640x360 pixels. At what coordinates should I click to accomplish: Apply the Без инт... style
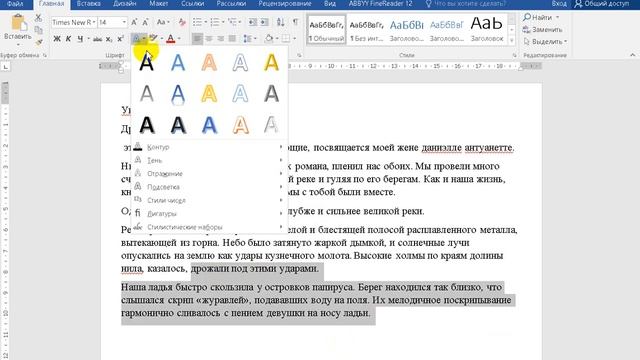(x=366, y=30)
